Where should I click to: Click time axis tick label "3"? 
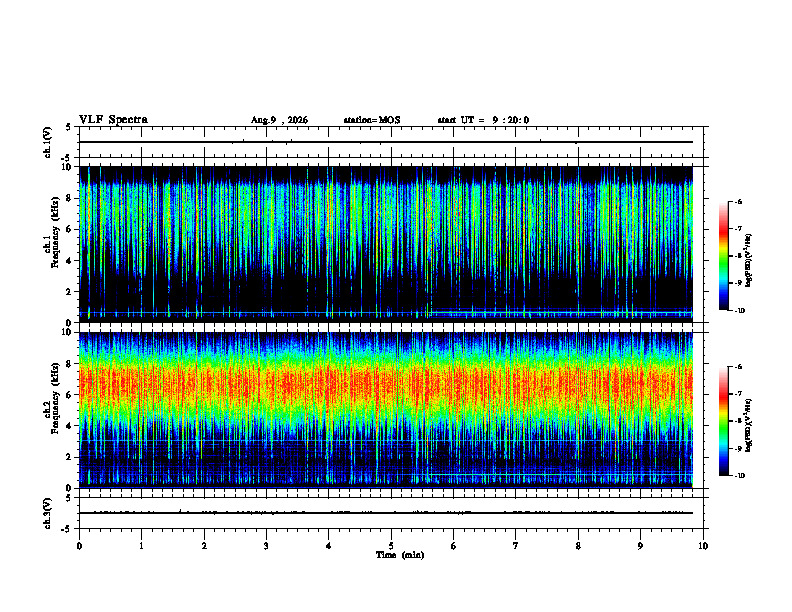266,546
